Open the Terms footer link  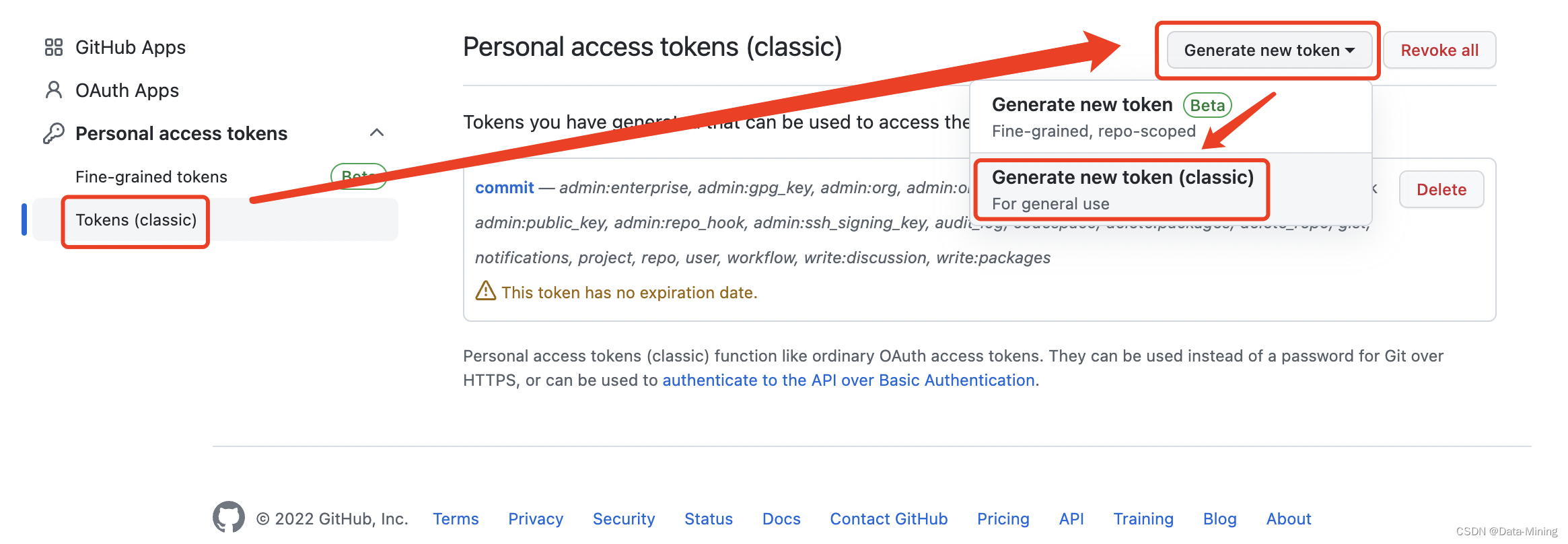pyautogui.click(x=456, y=518)
